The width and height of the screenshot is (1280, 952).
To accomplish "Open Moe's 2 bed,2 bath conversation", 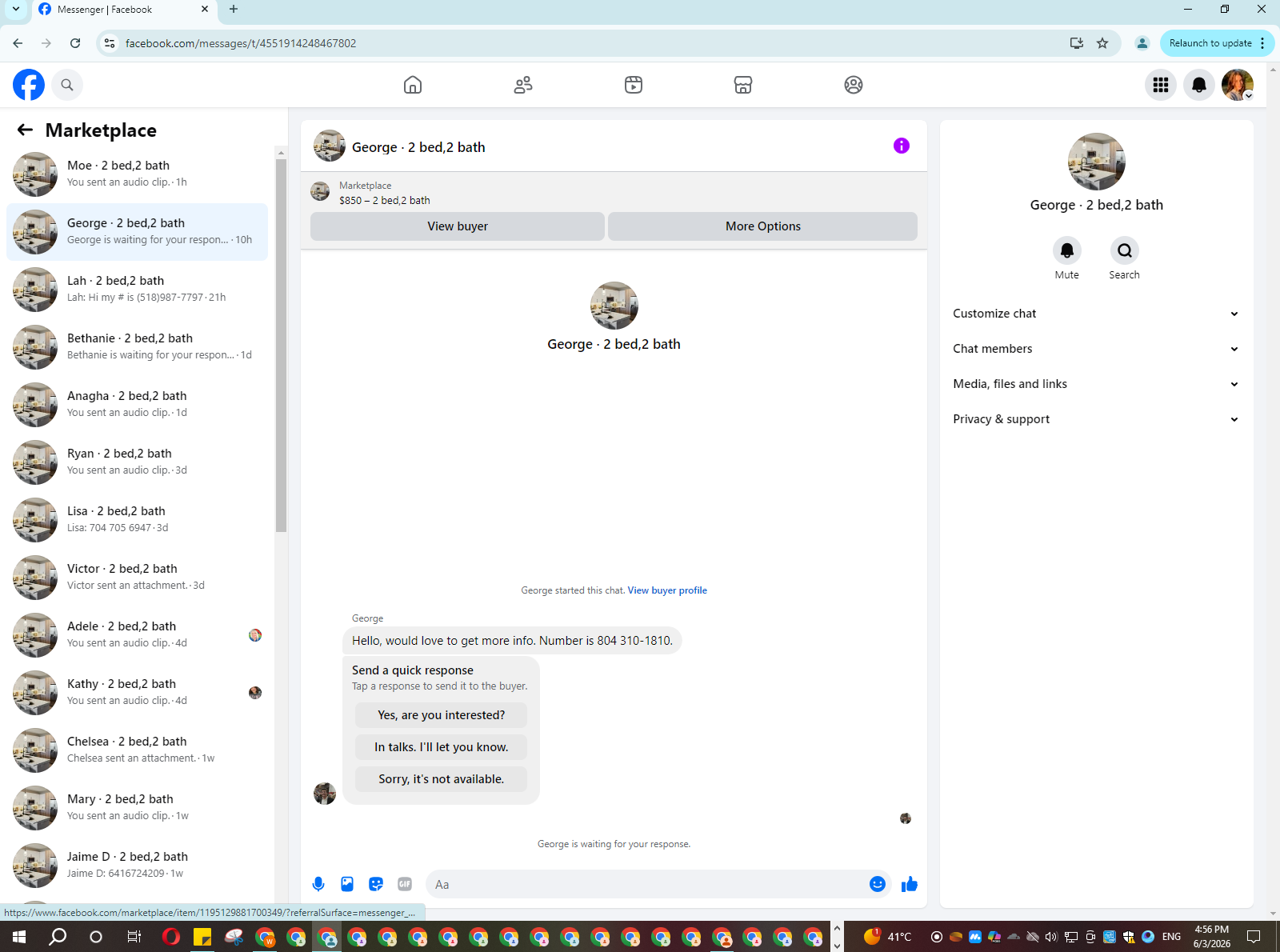I will pyautogui.click(x=138, y=174).
